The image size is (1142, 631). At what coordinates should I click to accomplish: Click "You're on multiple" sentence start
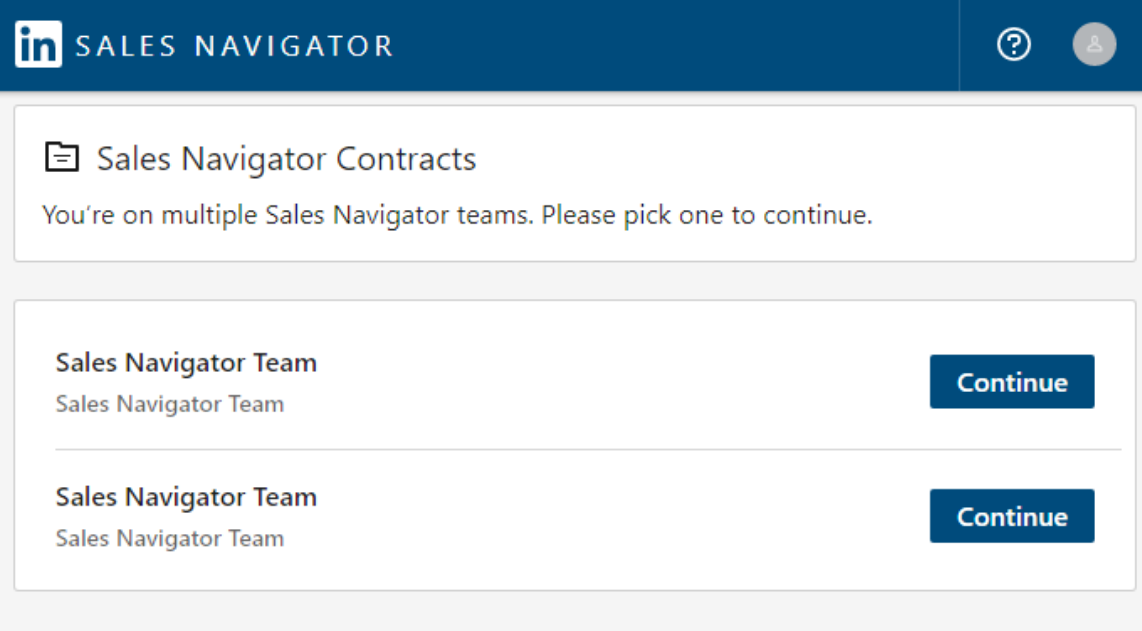pyautogui.click(x=150, y=215)
